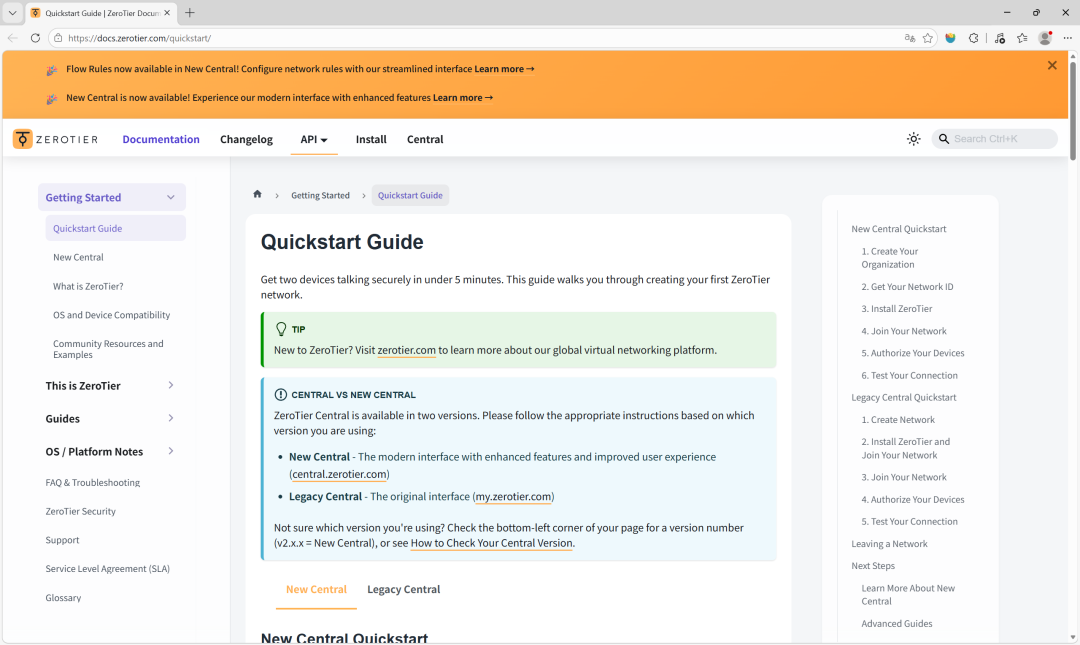Jump to 6. Test Your Connection
The image size is (1080, 645).
[x=909, y=376]
